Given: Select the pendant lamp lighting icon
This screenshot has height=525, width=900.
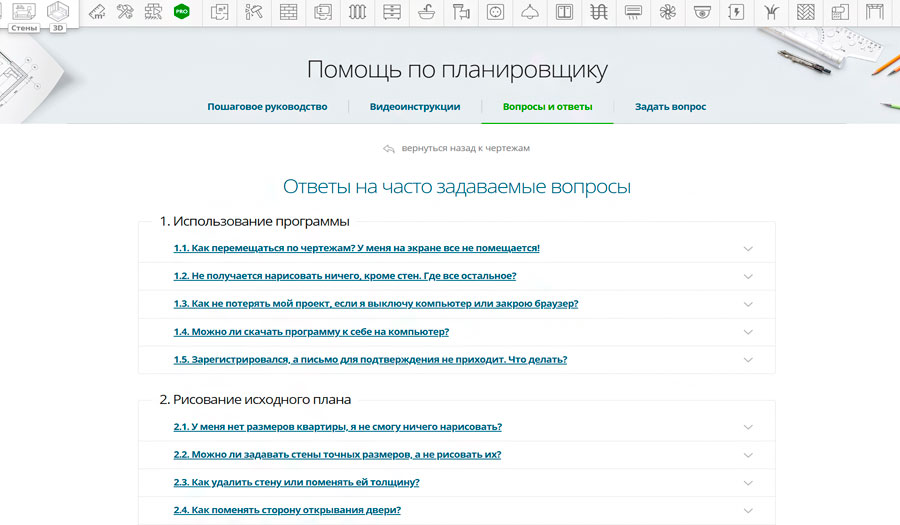Looking at the screenshot, I should (529, 12).
